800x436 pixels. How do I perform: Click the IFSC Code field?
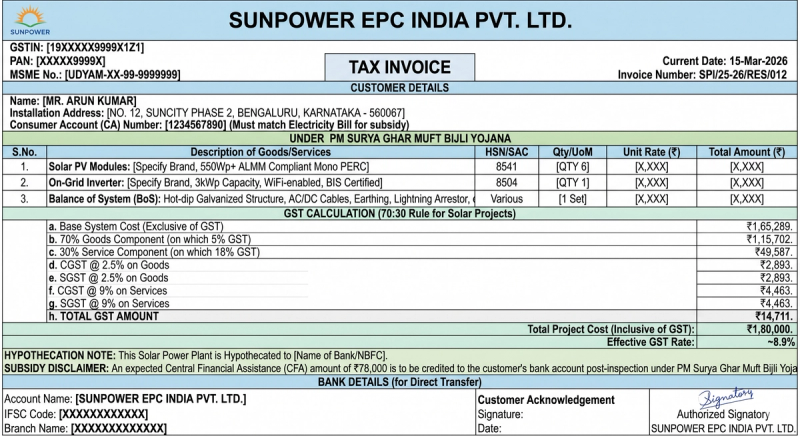(x=76, y=414)
